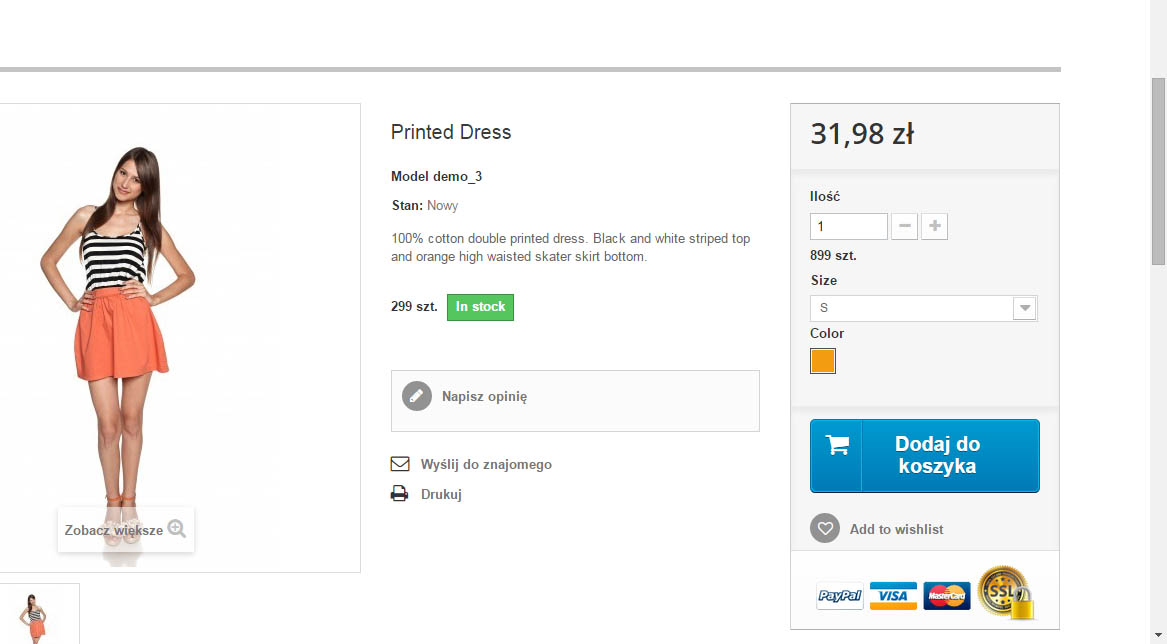Click the envelope icon for Wyślij do znajomego
This screenshot has width=1167, height=644.
(400, 464)
